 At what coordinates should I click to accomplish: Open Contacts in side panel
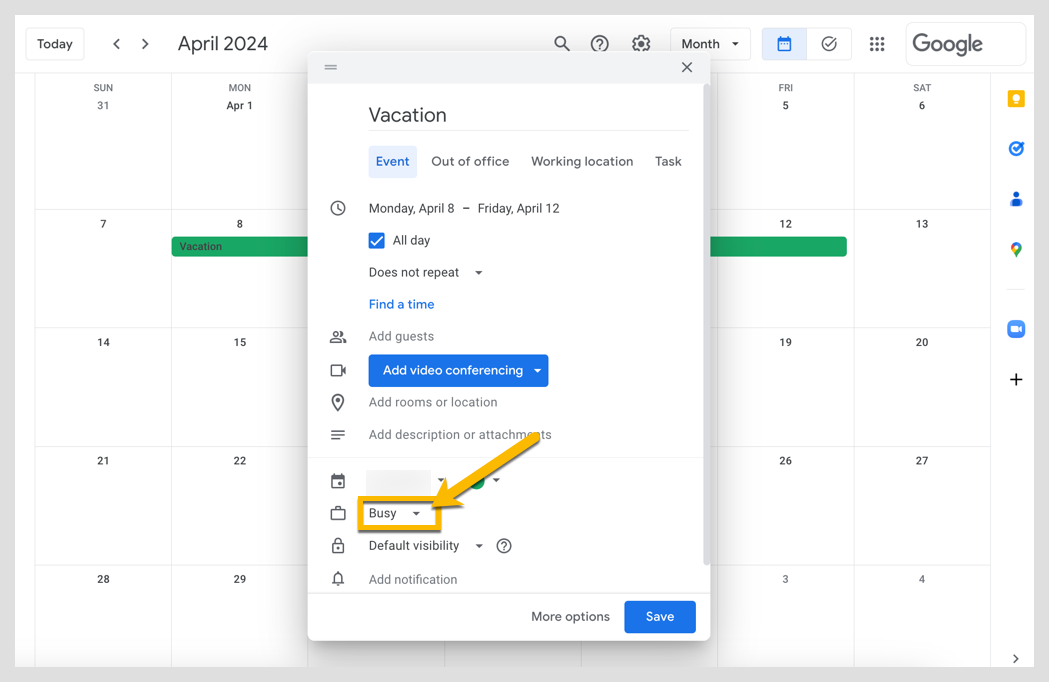click(x=1016, y=199)
